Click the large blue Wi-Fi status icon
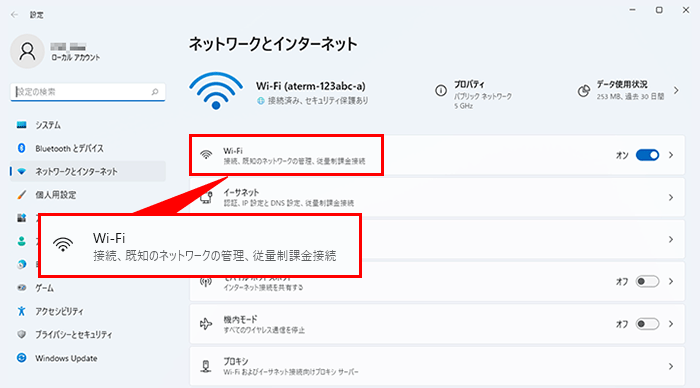 pyautogui.click(x=216, y=91)
